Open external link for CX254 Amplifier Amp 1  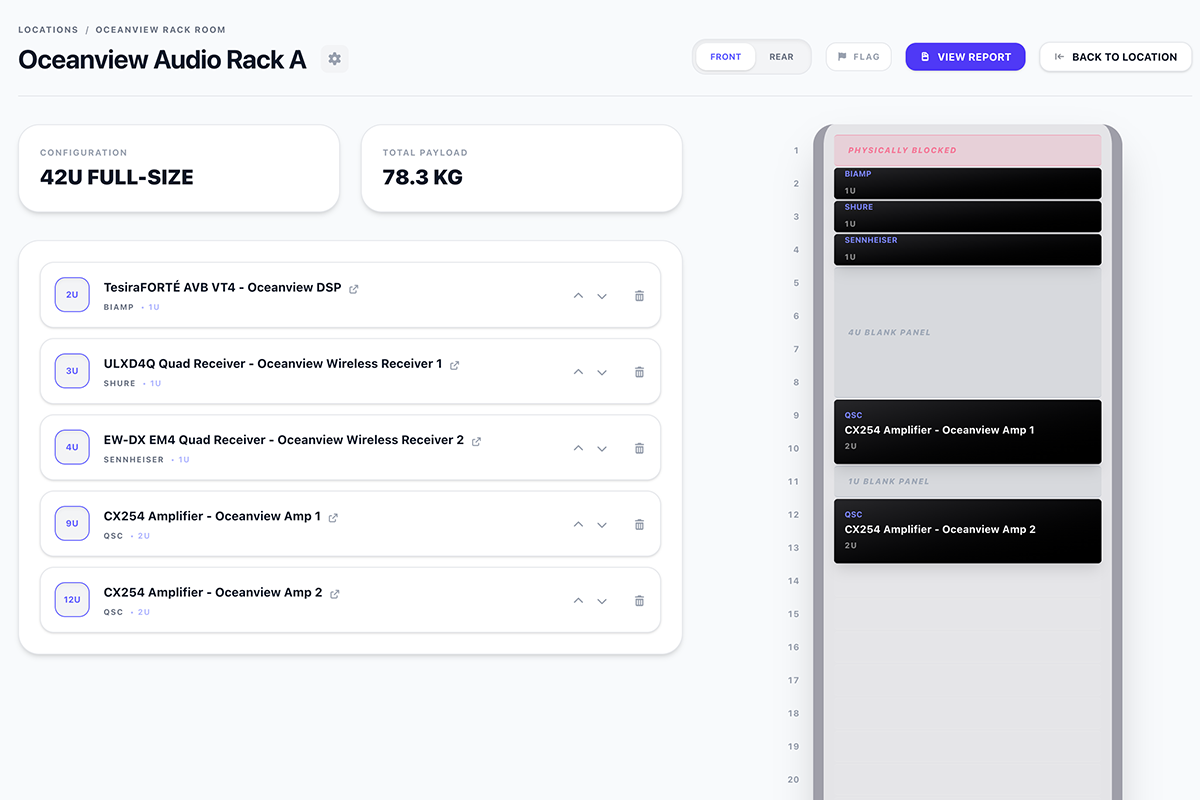[x=332, y=516]
